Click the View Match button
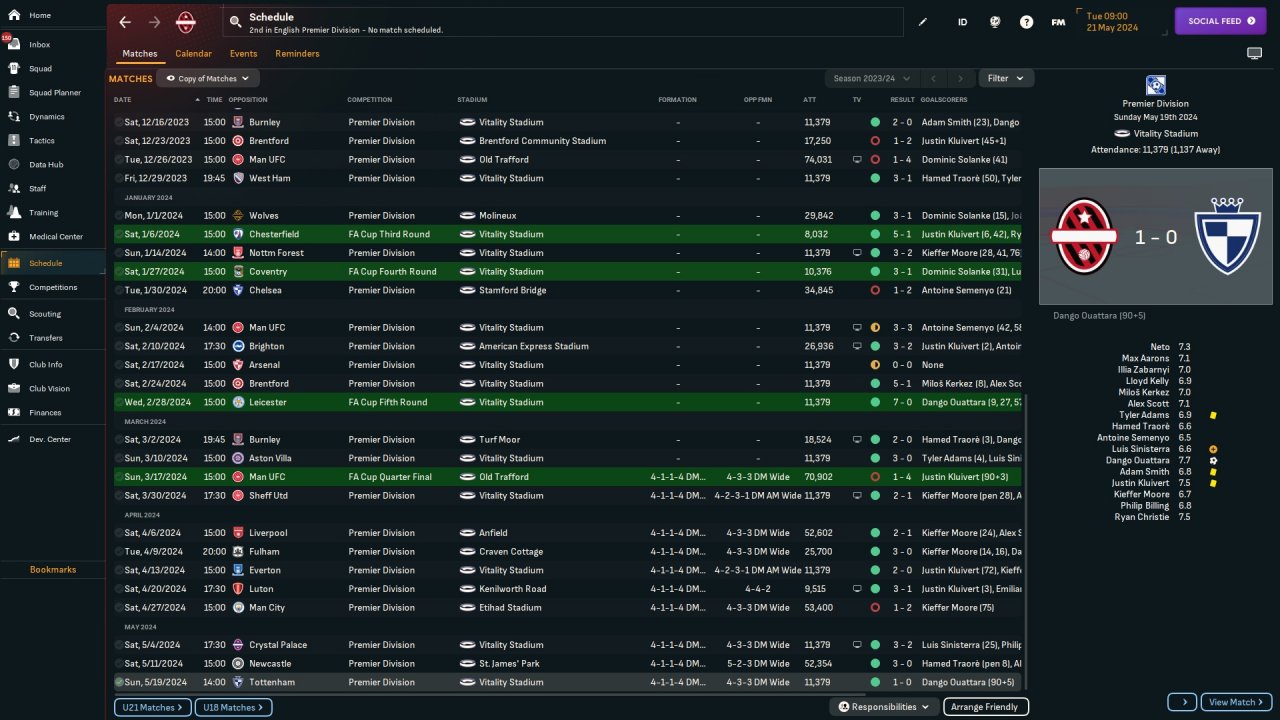 point(1236,702)
